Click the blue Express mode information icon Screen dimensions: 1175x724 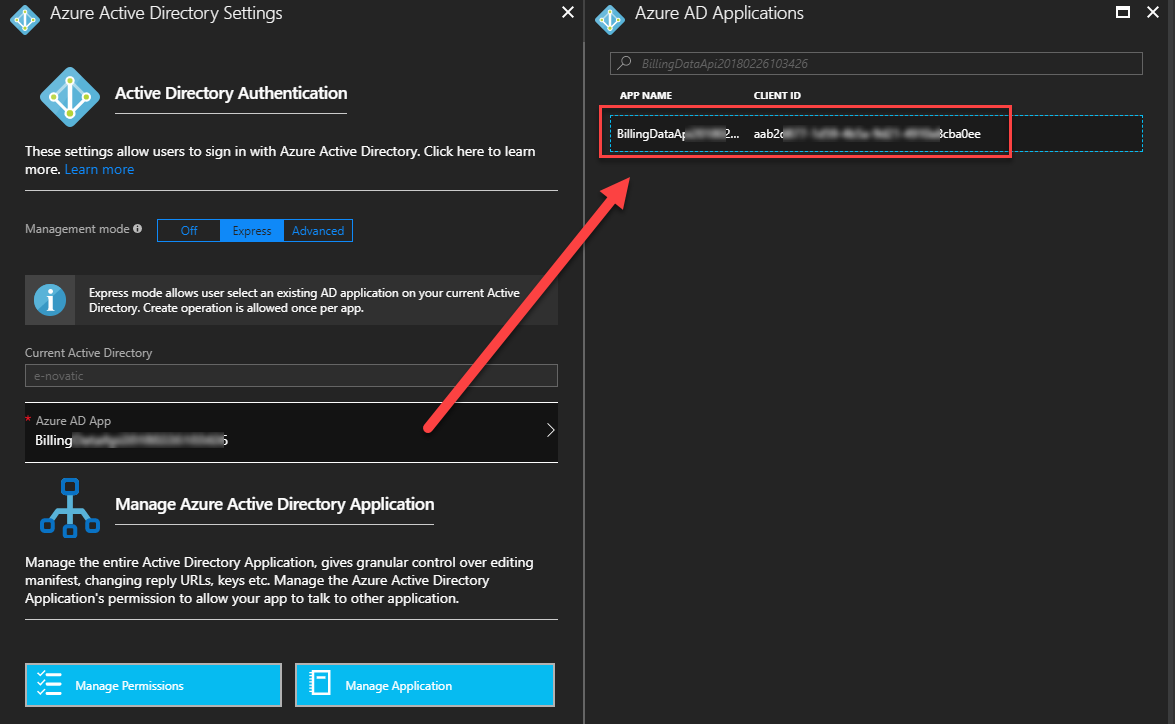(x=50, y=300)
